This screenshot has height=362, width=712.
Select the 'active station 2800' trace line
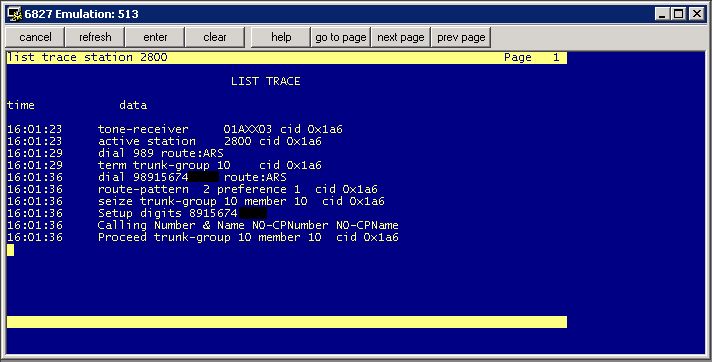point(164,141)
